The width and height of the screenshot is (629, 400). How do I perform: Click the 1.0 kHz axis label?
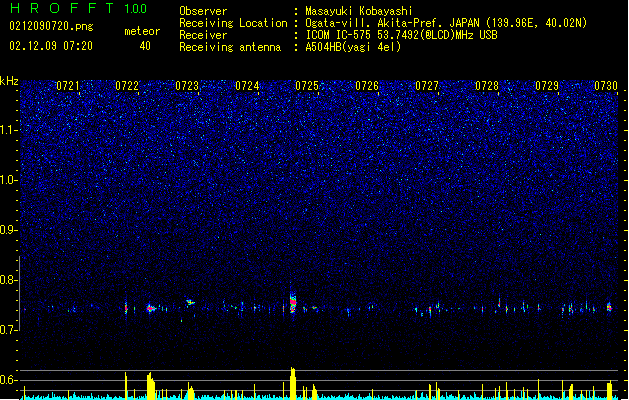pyautogui.click(x=9, y=180)
